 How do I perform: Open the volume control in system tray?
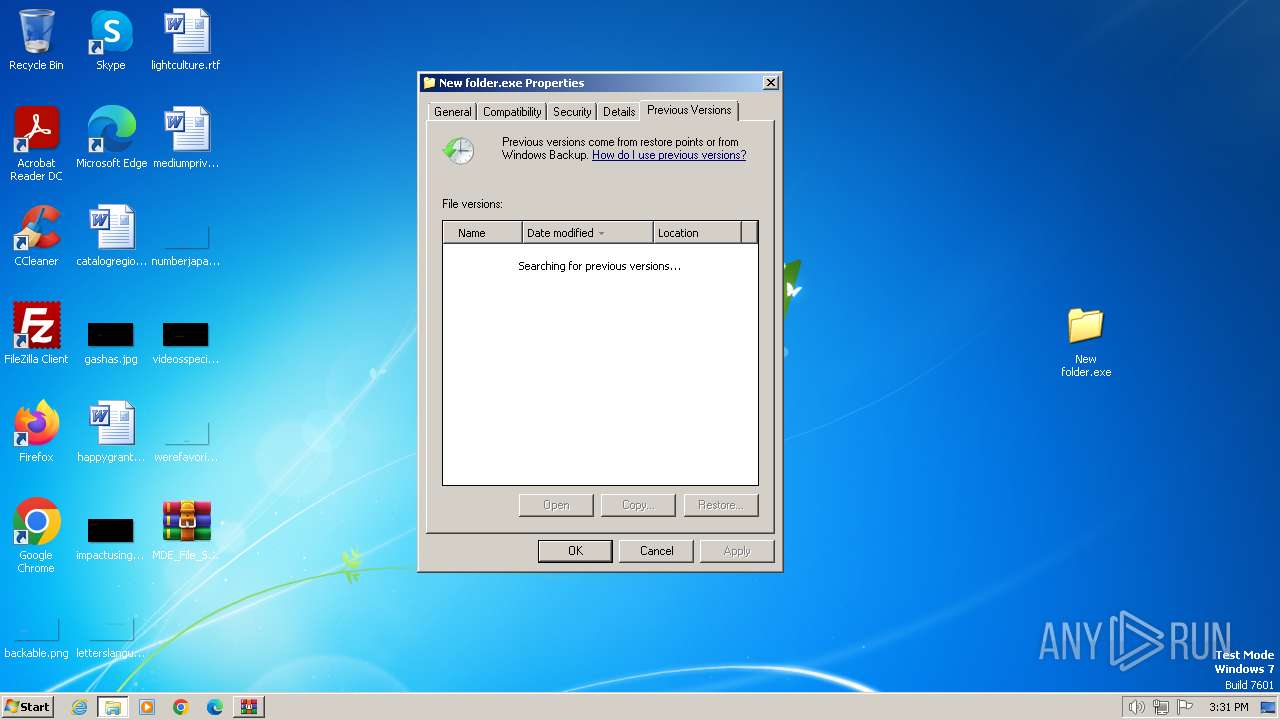[x=1137, y=707]
